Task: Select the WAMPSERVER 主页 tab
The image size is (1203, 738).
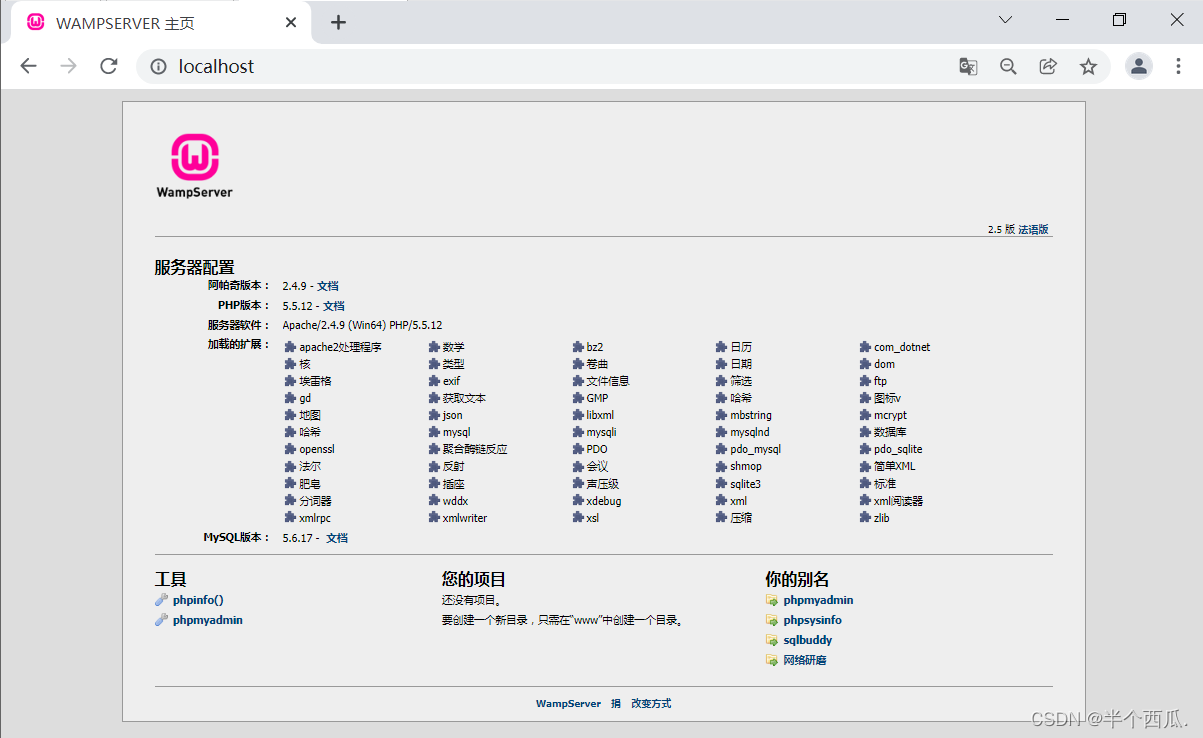Action: (160, 22)
